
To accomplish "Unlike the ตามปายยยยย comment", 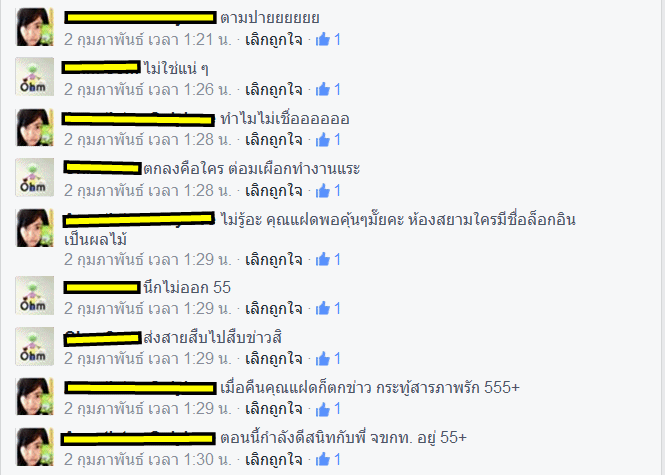I will point(274,40).
